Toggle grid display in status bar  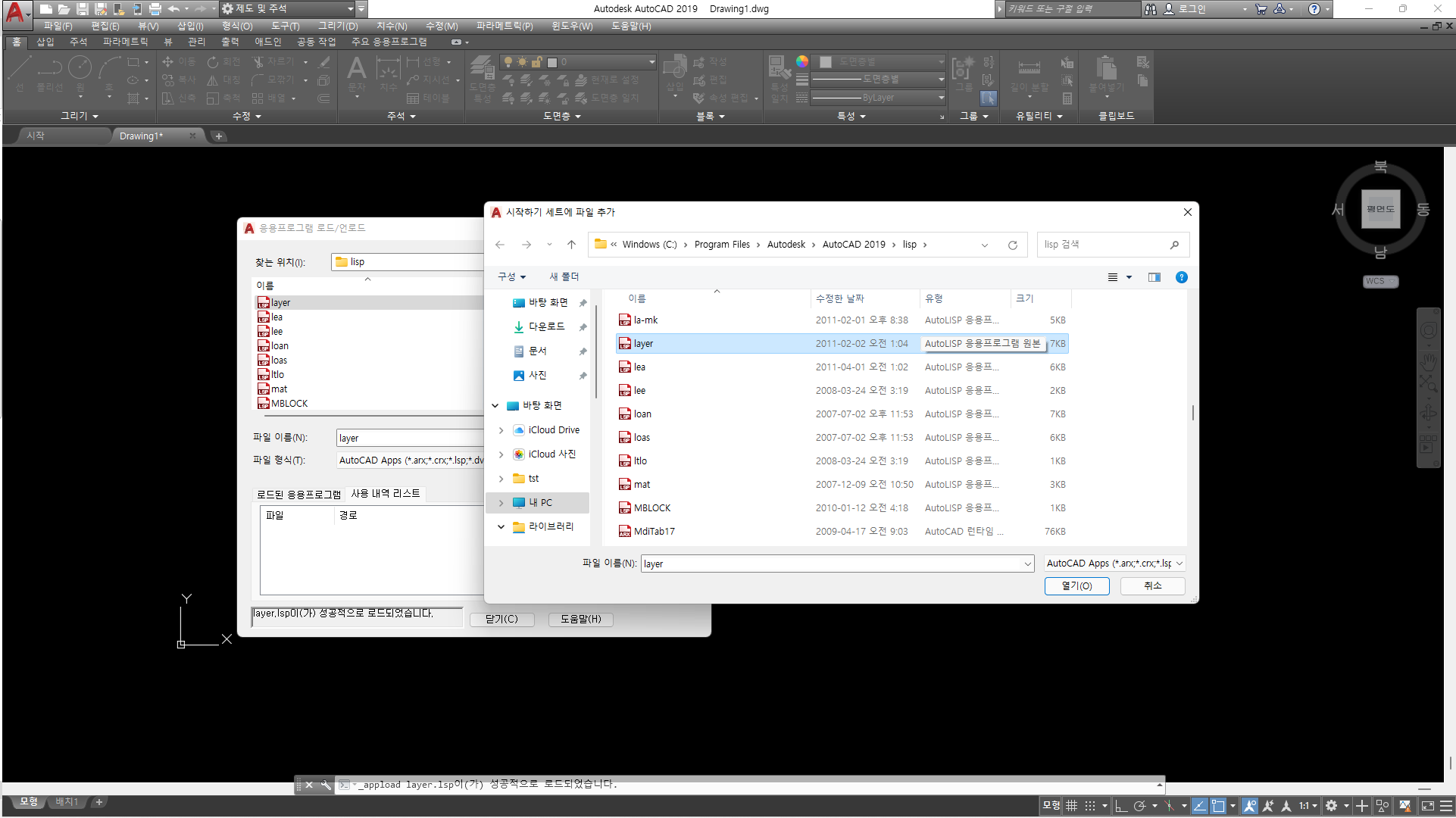(x=1071, y=806)
